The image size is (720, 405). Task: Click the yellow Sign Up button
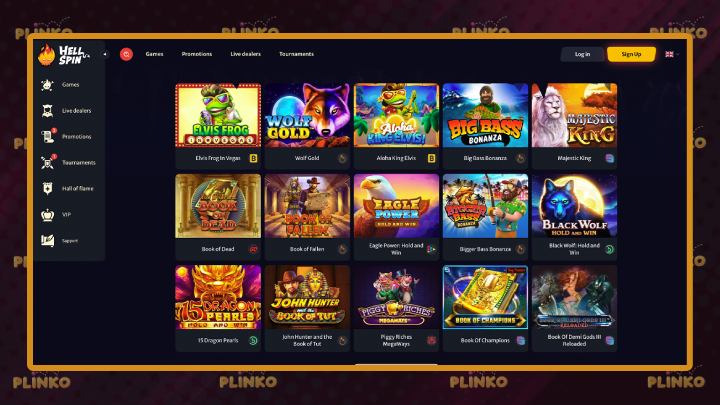tap(631, 54)
